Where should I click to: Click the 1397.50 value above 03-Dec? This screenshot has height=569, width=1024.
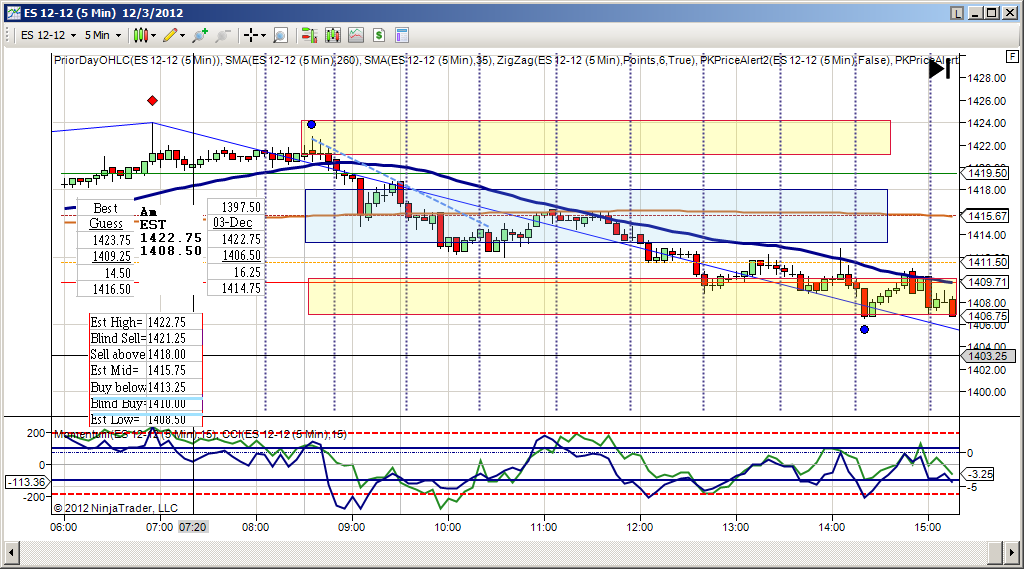241,207
